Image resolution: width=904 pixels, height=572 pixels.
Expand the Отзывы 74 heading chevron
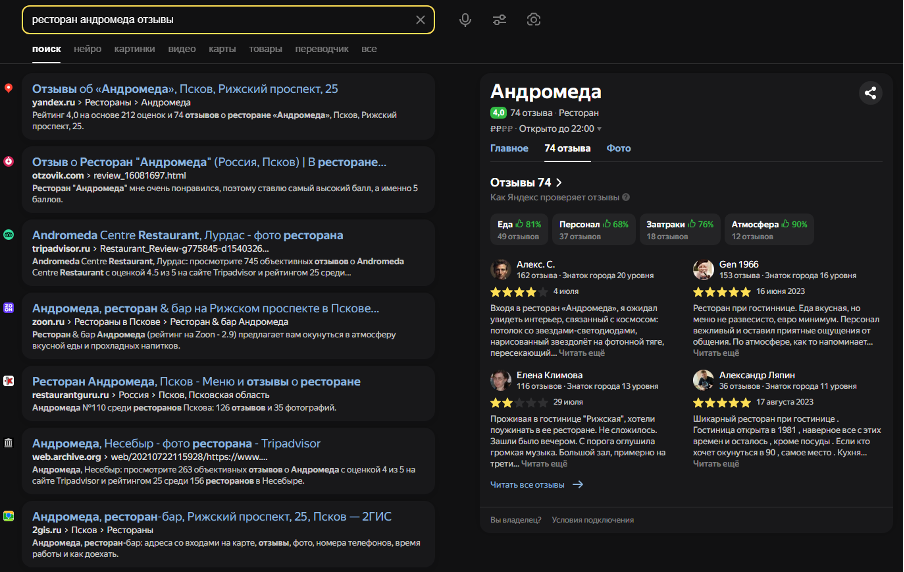pyautogui.click(x=558, y=183)
